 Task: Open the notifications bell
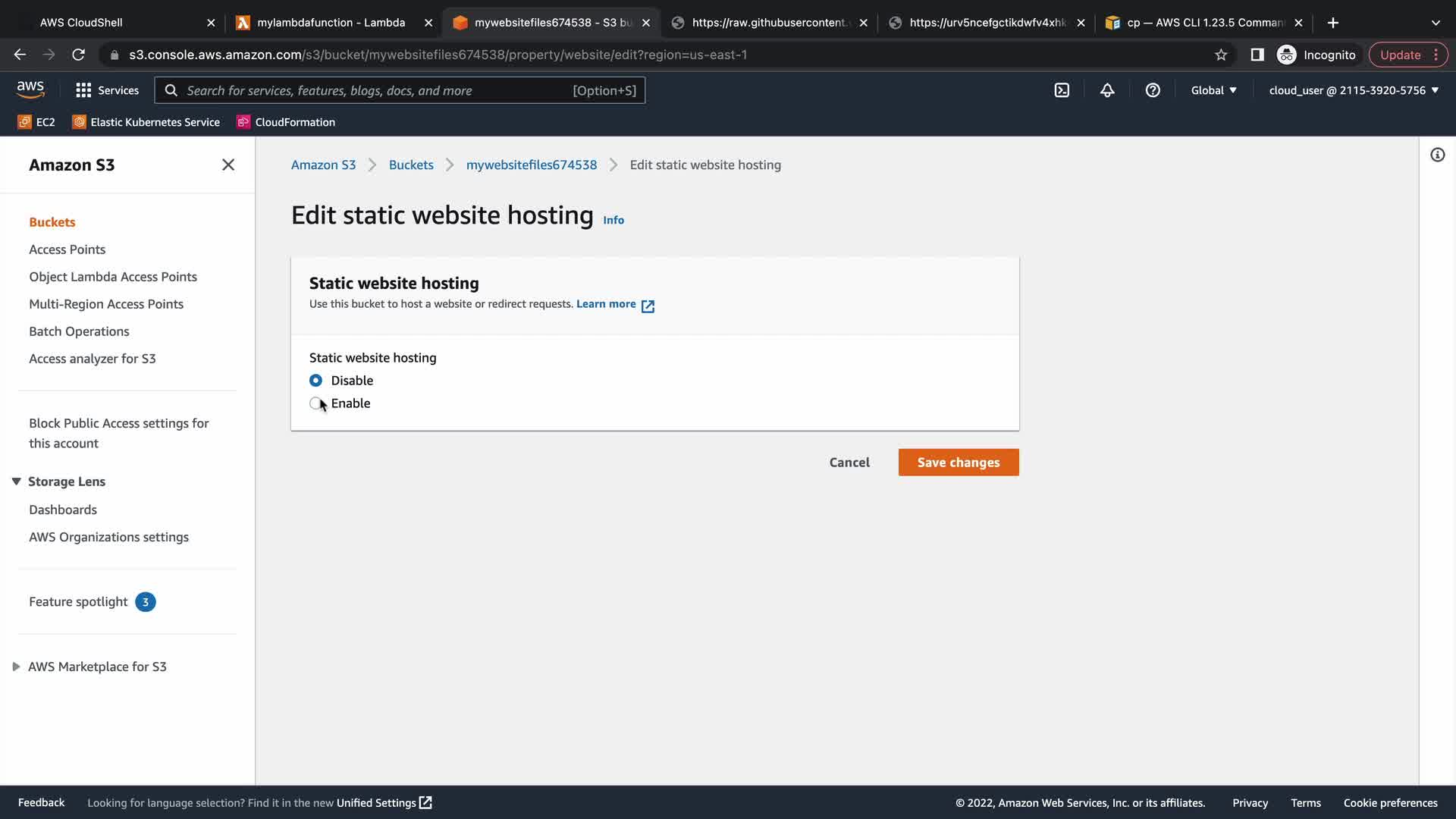coord(1107,90)
